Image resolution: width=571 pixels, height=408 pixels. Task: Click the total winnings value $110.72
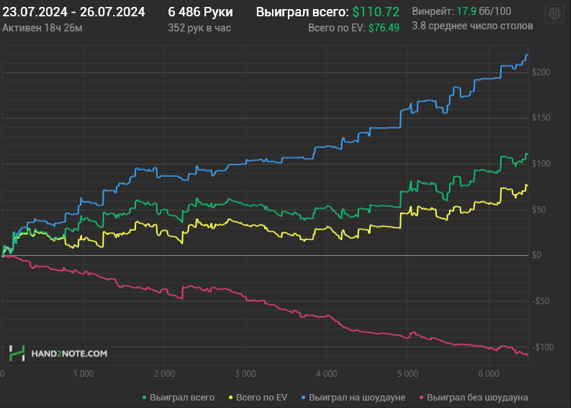point(376,12)
